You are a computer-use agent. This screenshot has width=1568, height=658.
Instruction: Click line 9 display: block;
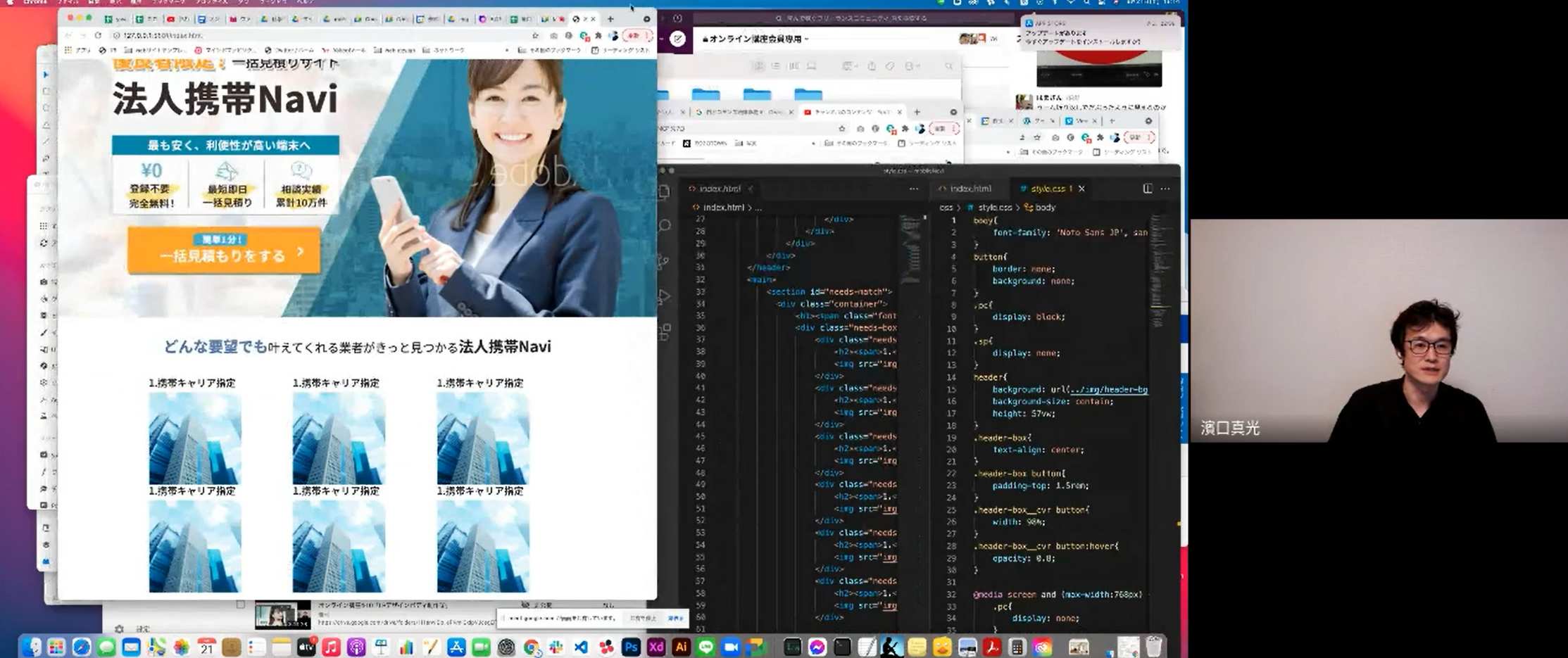[x=1028, y=317]
